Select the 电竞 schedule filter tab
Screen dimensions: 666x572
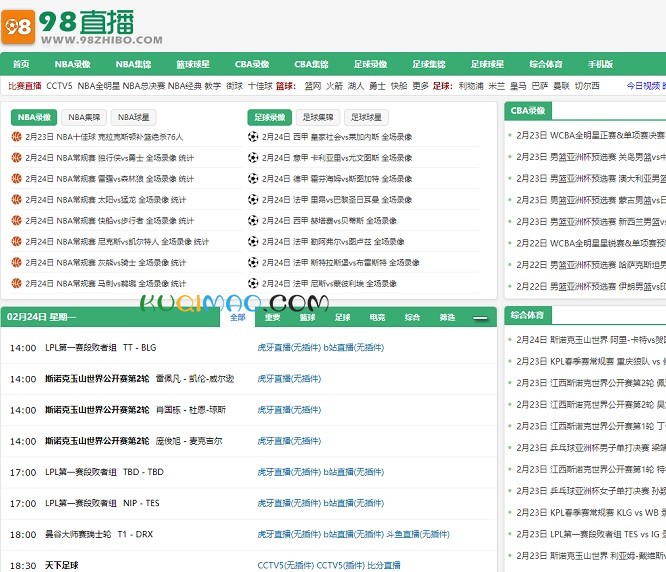pos(377,317)
